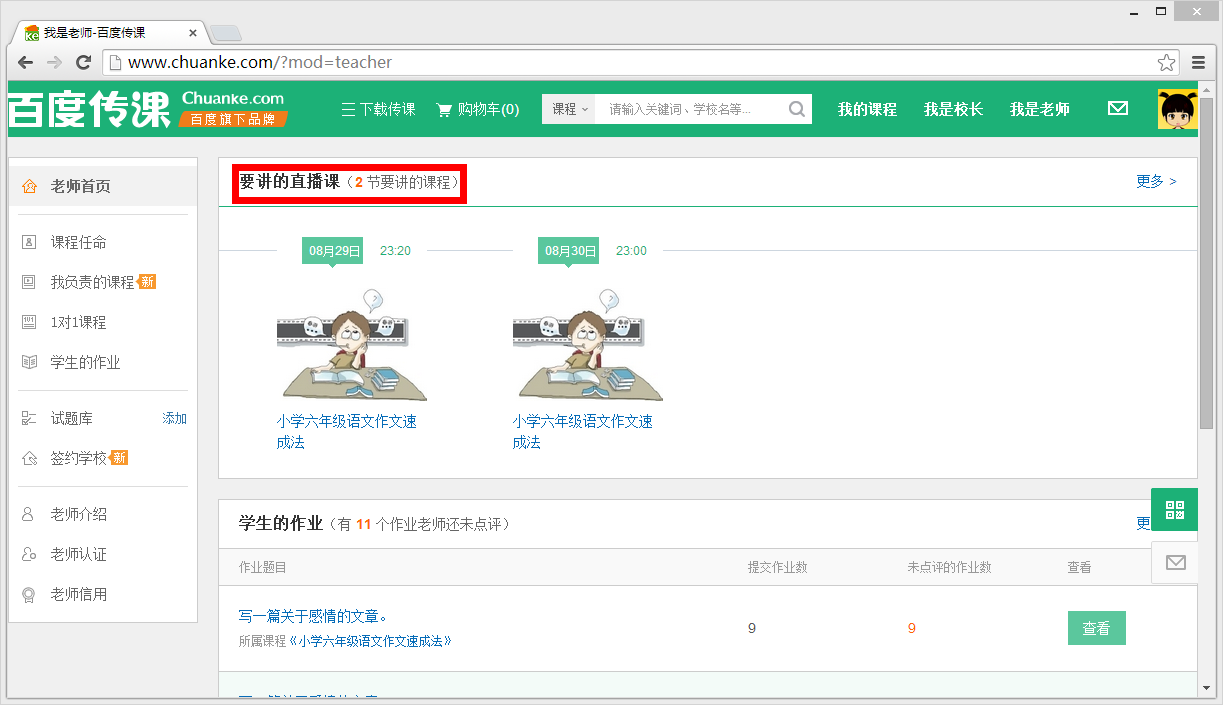Select 老师首页 home icon in sidebar
Screen dimensions: 1223x705
31,184
